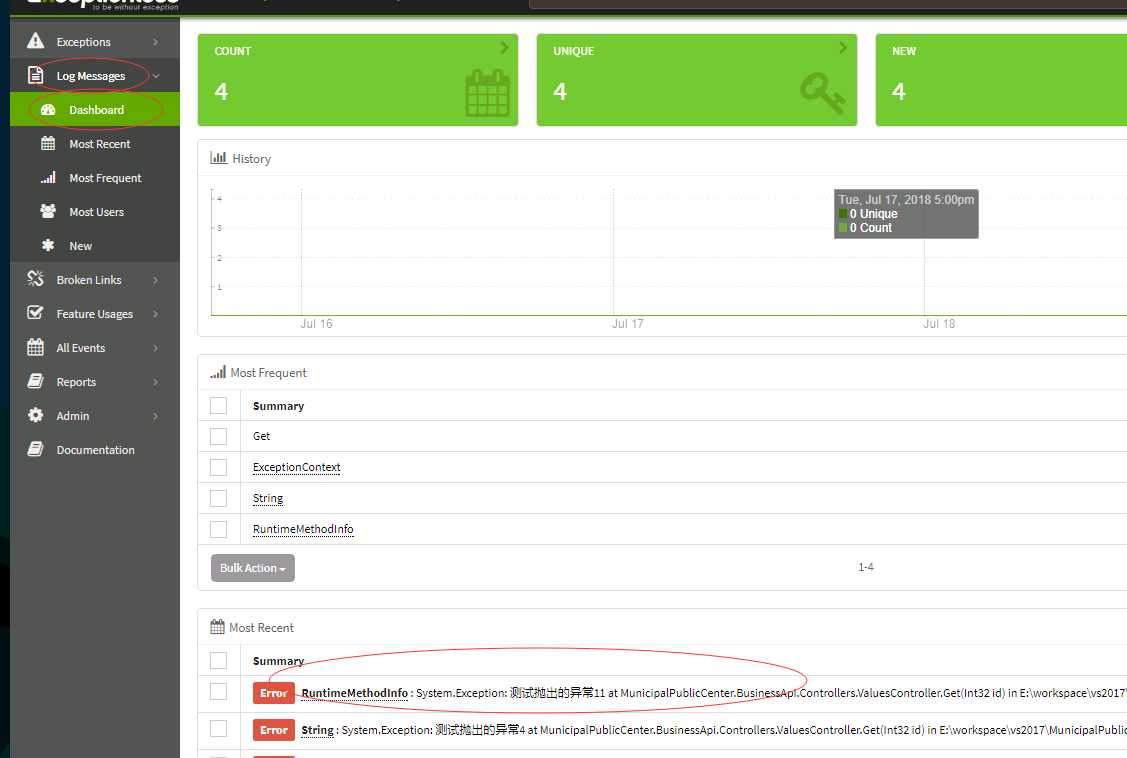Screen dimensions: 1127x758
Task: Click the Broken Links chain icon
Action: 35,278
